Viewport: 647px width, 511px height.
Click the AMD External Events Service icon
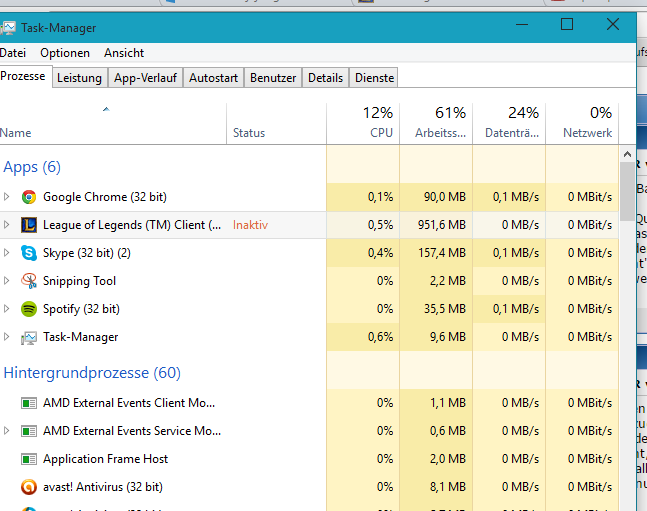coord(29,431)
